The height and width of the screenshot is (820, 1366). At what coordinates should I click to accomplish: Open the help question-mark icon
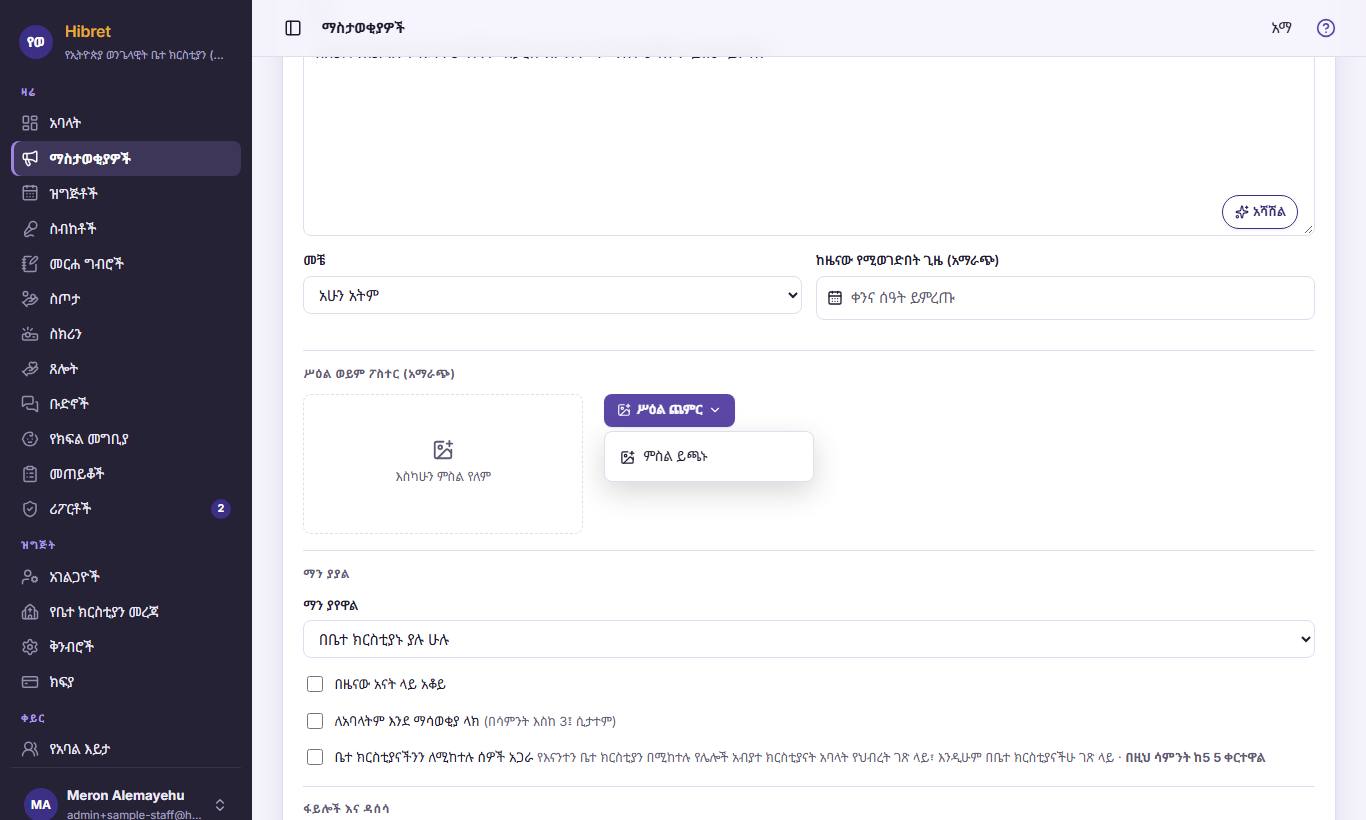tap(1326, 28)
